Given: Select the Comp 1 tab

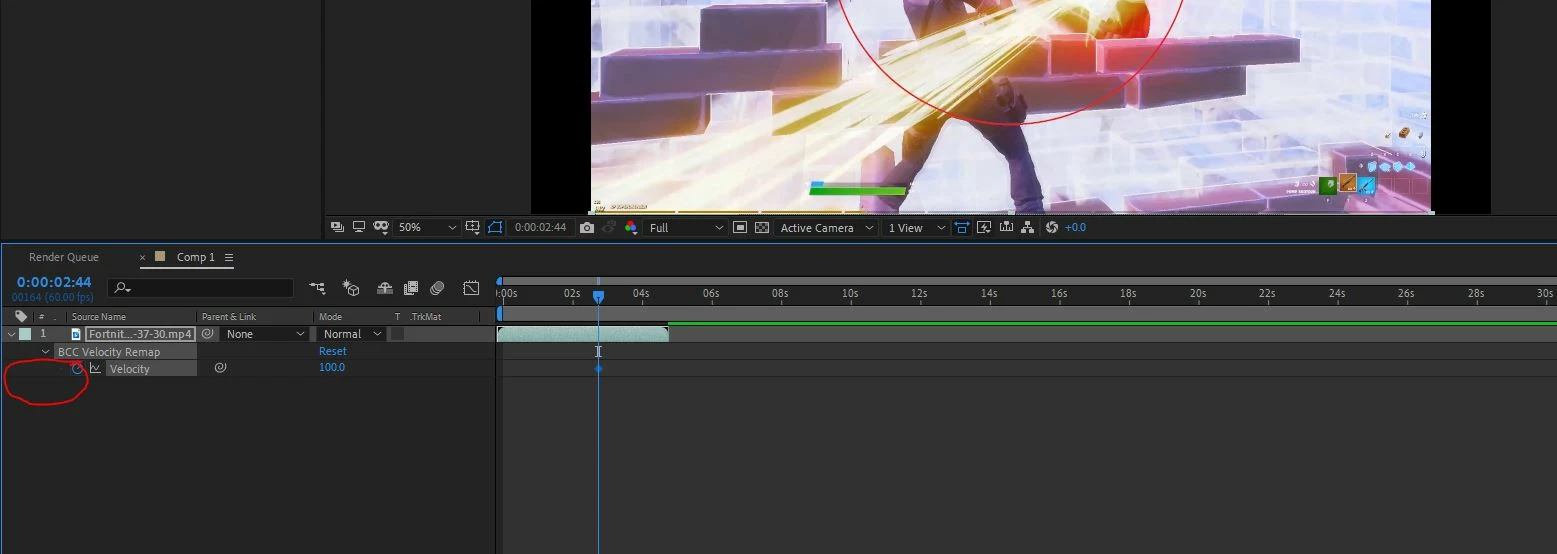Looking at the screenshot, I should [196, 257].
